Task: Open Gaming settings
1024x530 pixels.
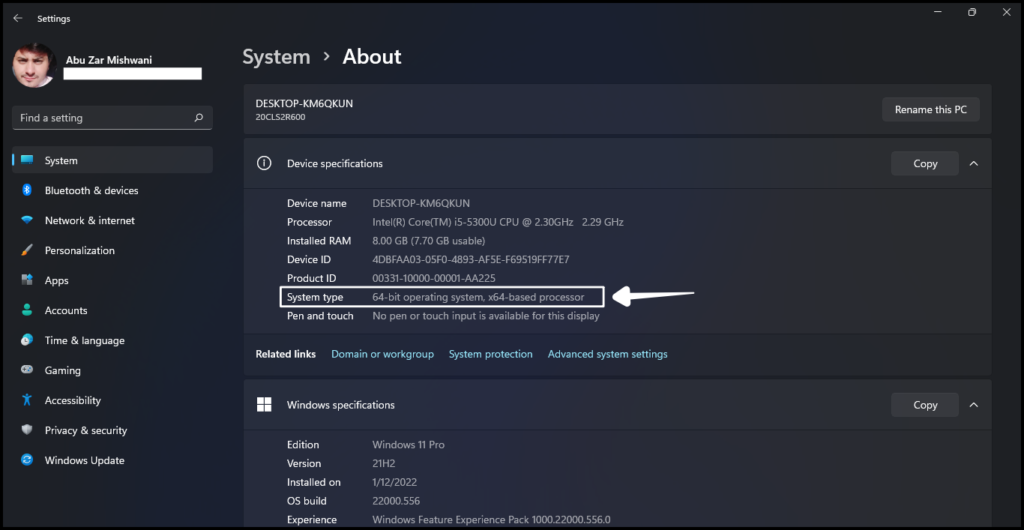Action: pos(112,370)
